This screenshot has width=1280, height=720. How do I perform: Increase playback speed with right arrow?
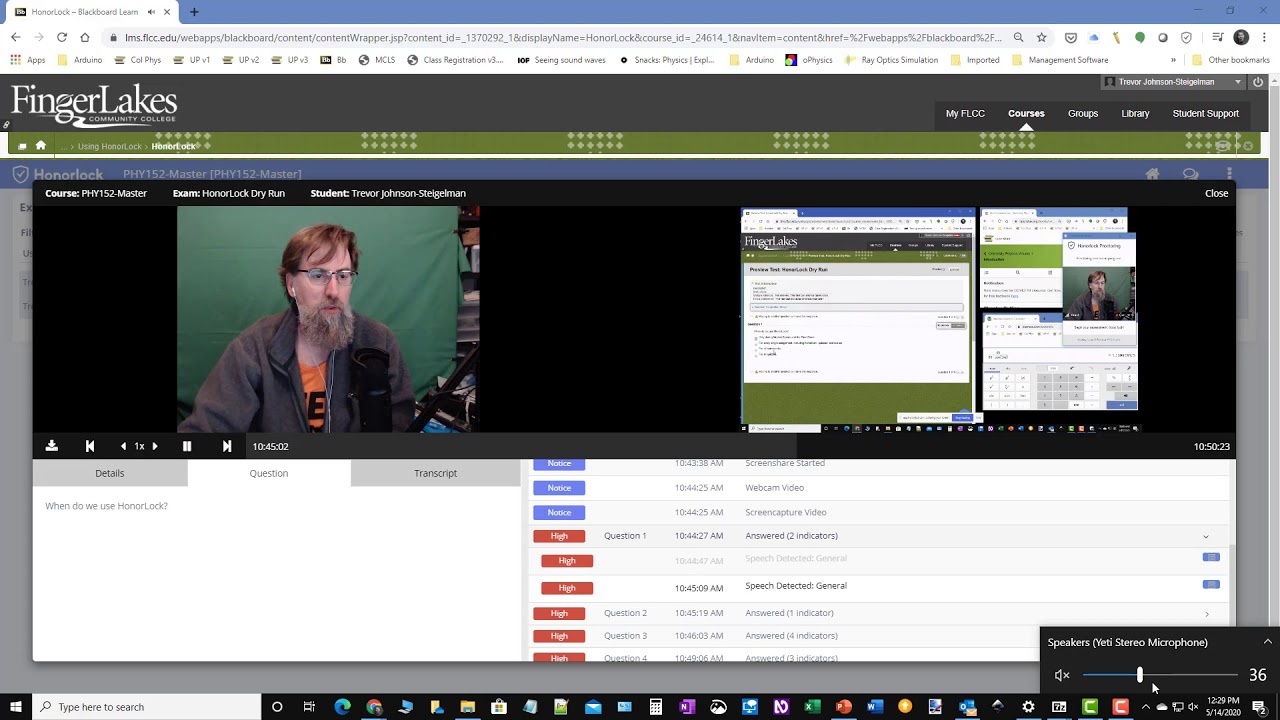(x=154, y=446)
